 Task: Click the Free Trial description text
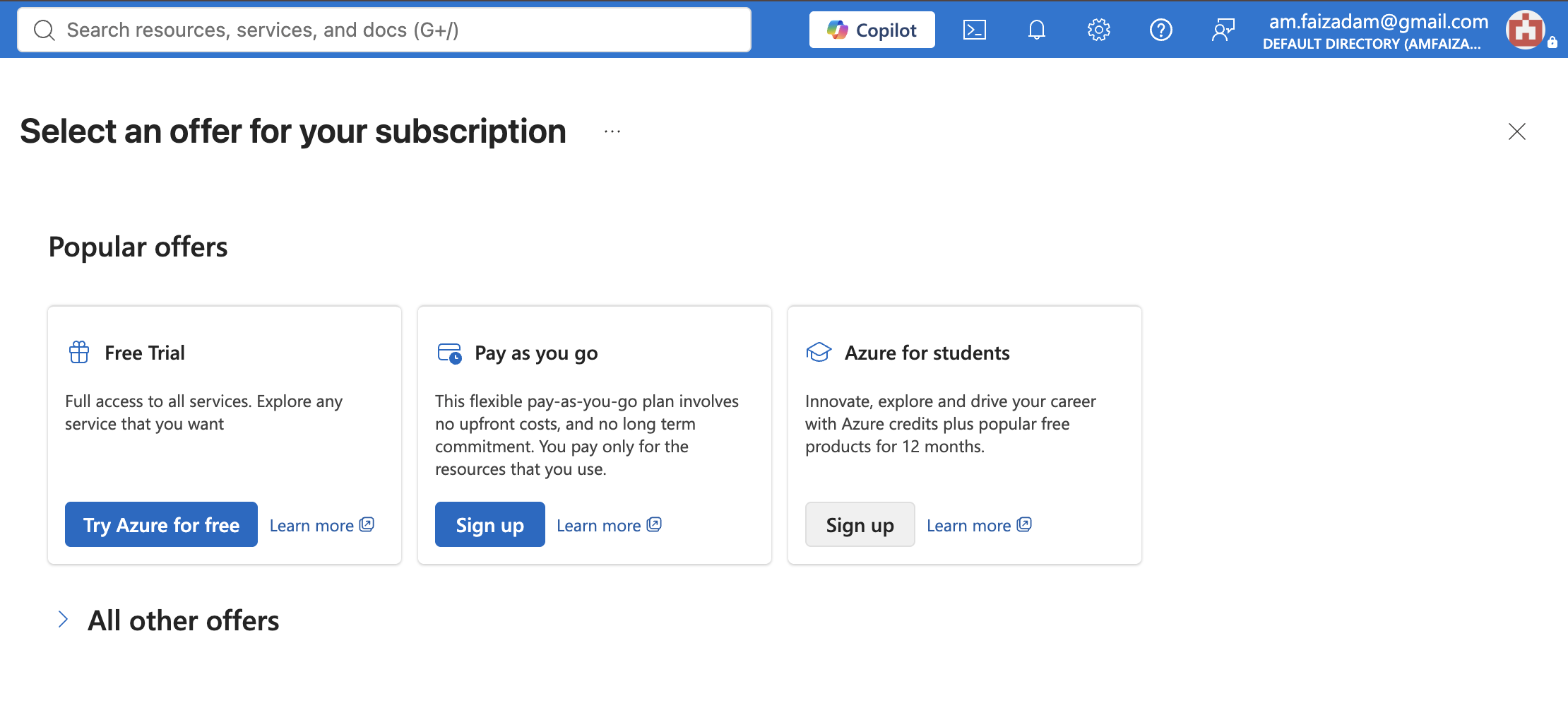(x=203, y=413)
